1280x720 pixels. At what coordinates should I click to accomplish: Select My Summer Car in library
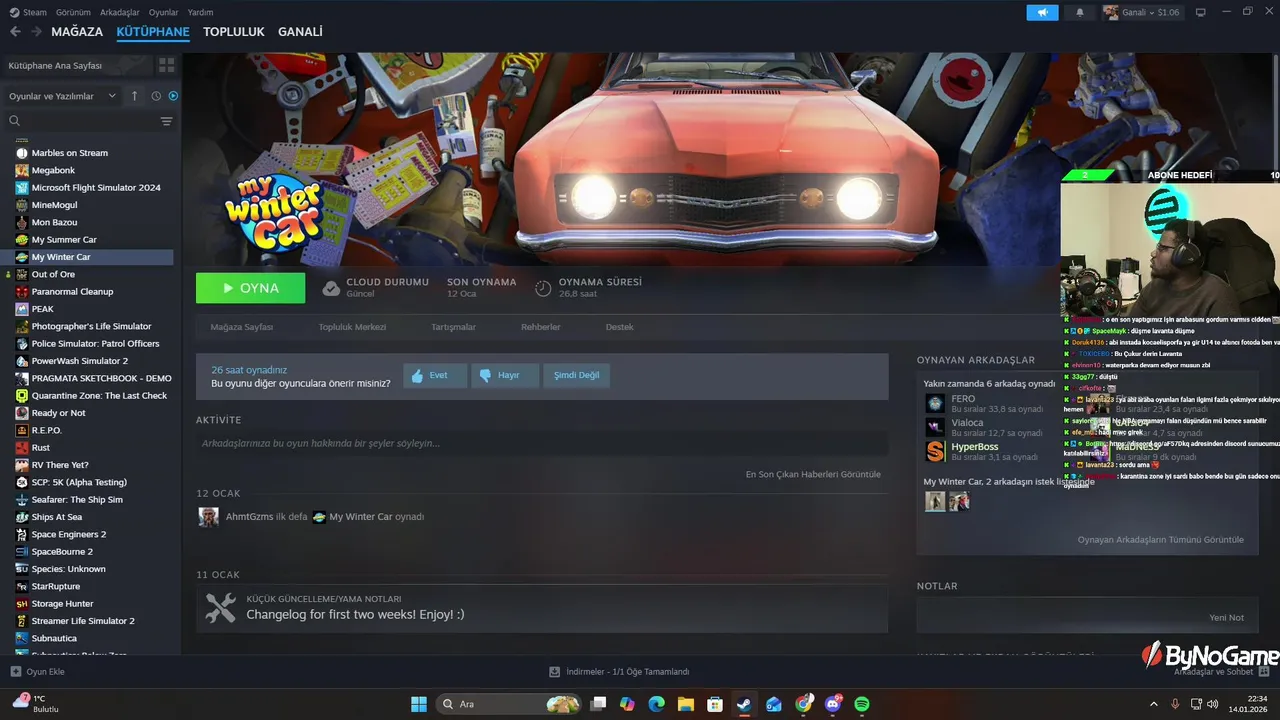pyautogui.click(x=64, y=240)
